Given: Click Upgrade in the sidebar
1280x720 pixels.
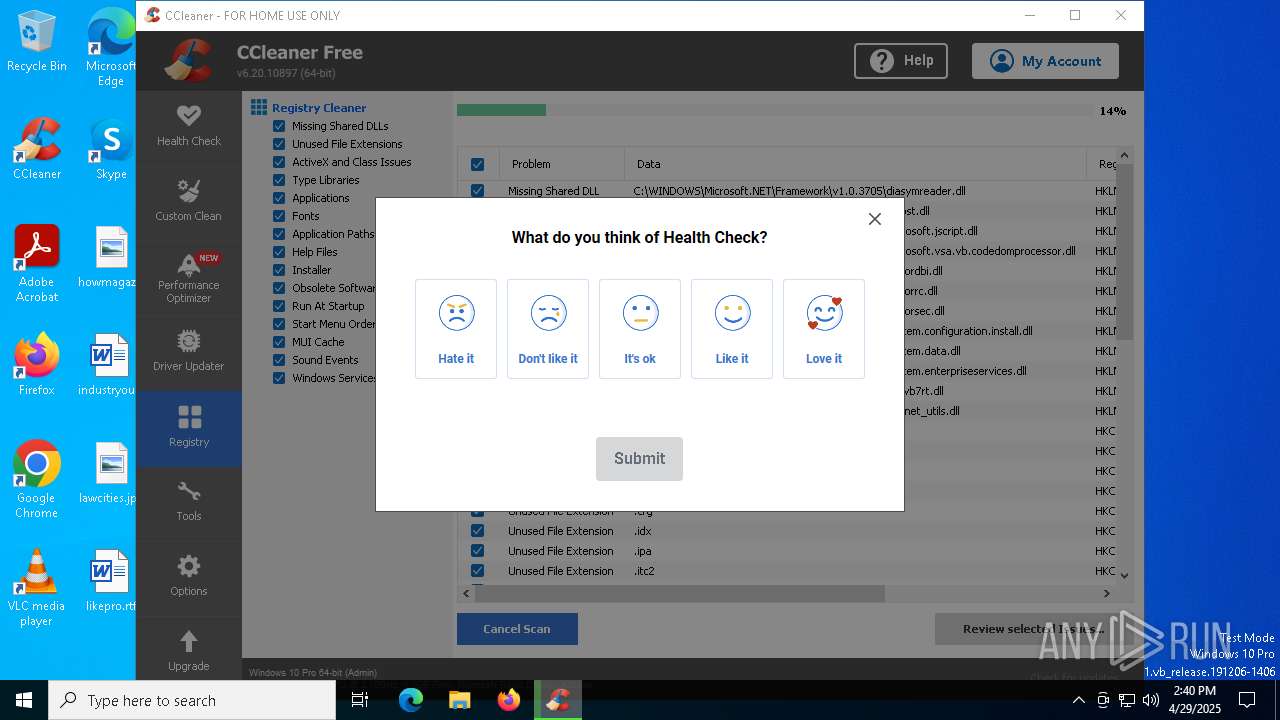Looking at the screenshot, I should (189, 651).
